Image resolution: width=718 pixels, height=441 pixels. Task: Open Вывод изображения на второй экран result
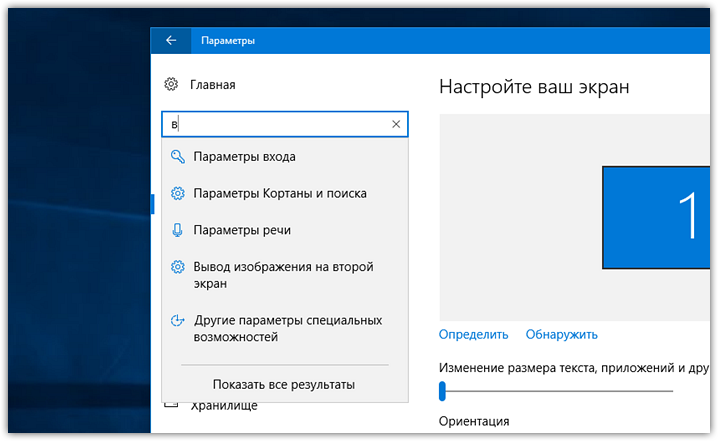click(284, 275)
